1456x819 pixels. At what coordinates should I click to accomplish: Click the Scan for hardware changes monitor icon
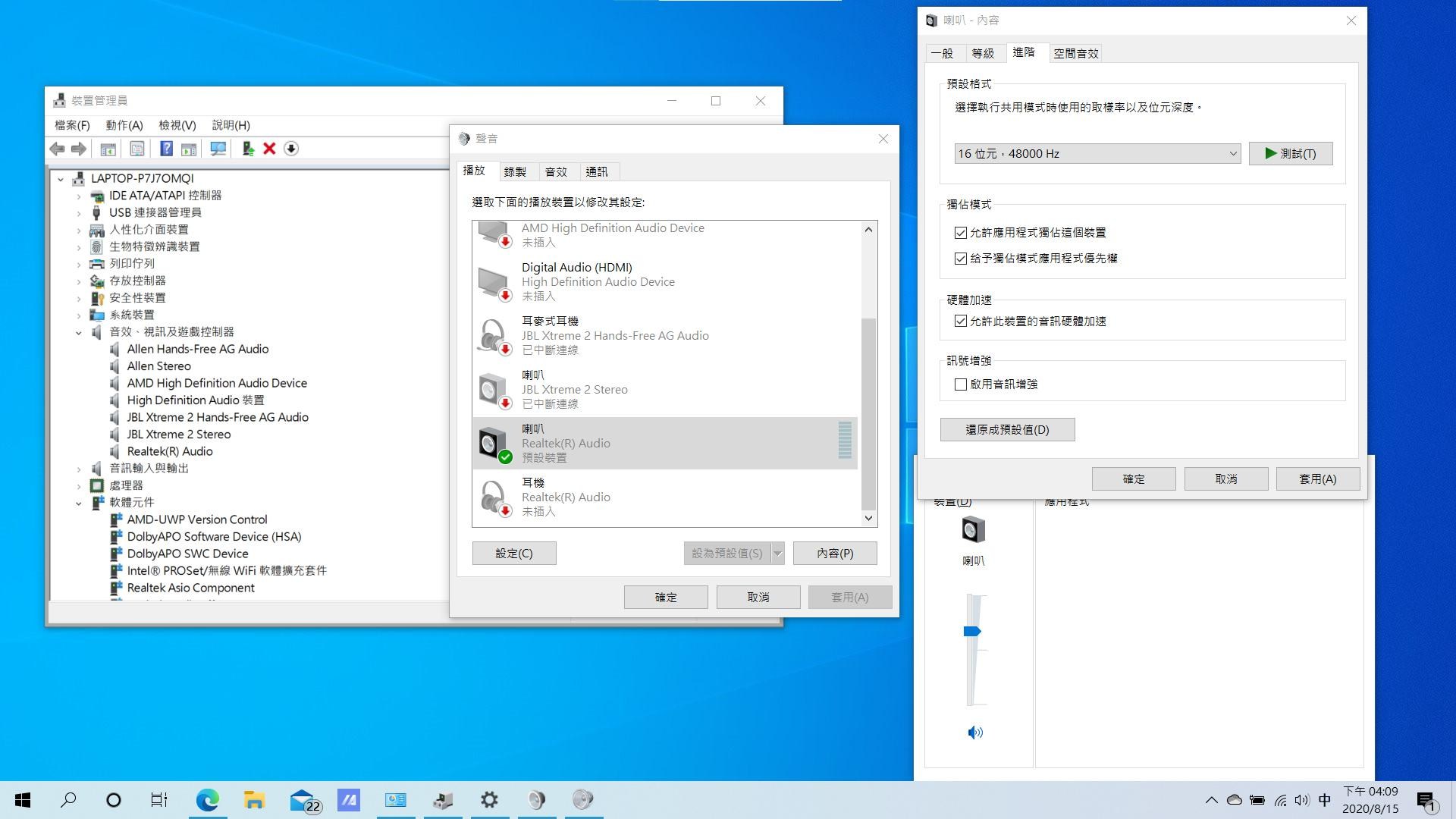(x=218, y=149)
